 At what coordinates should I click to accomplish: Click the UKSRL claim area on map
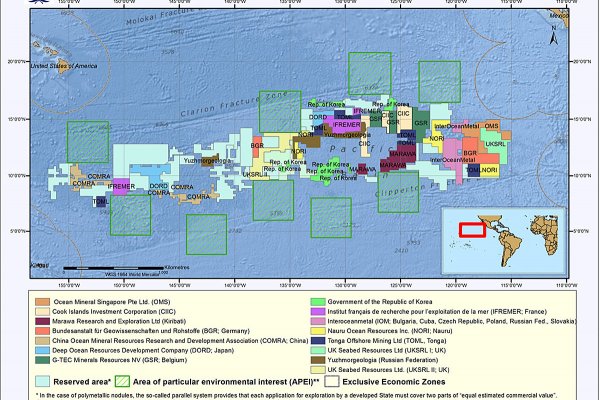coord(495,145)
